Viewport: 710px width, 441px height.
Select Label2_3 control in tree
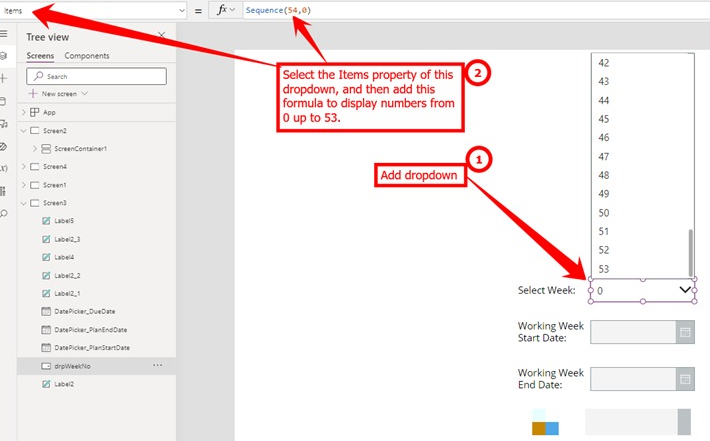(x=67, y=239)
